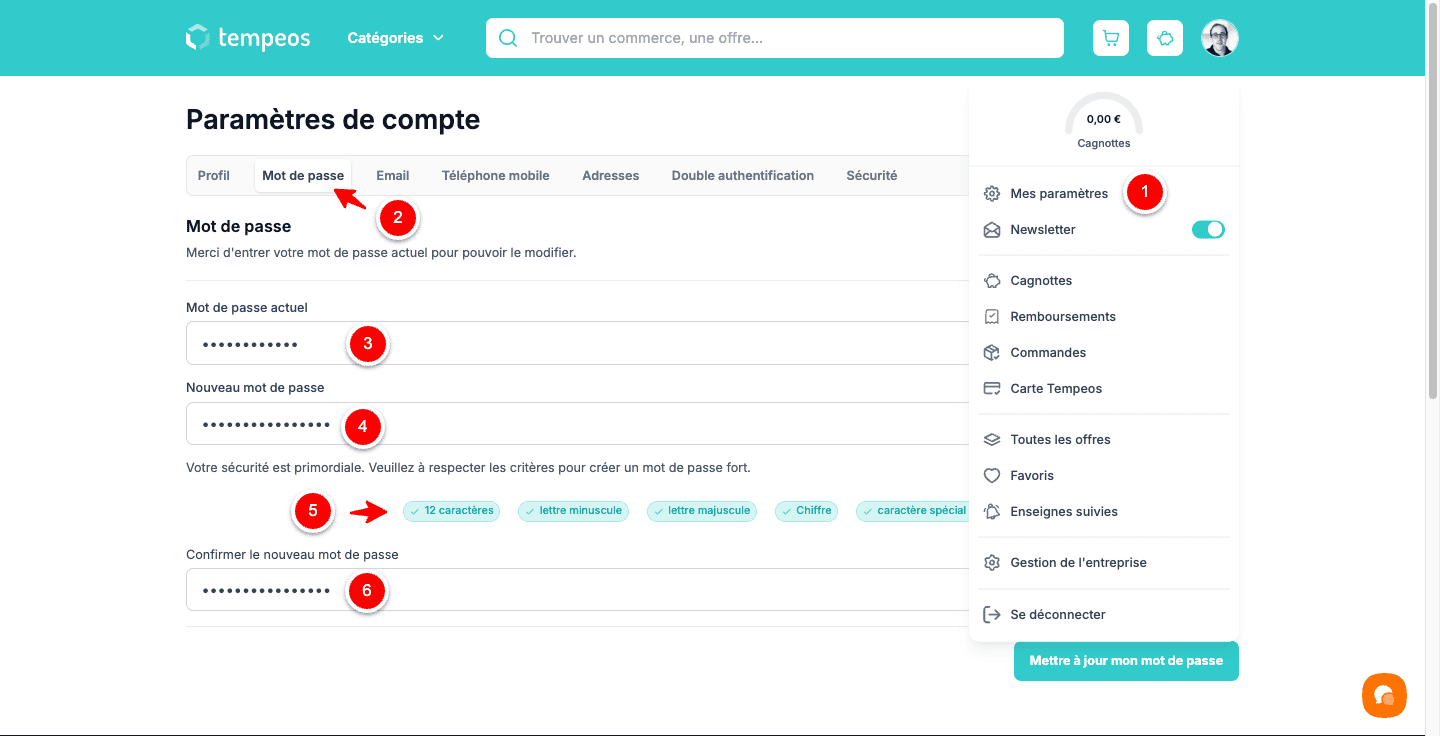
Task: Open Favoris with the heart icon
Action: click(x=1032, y=475)
